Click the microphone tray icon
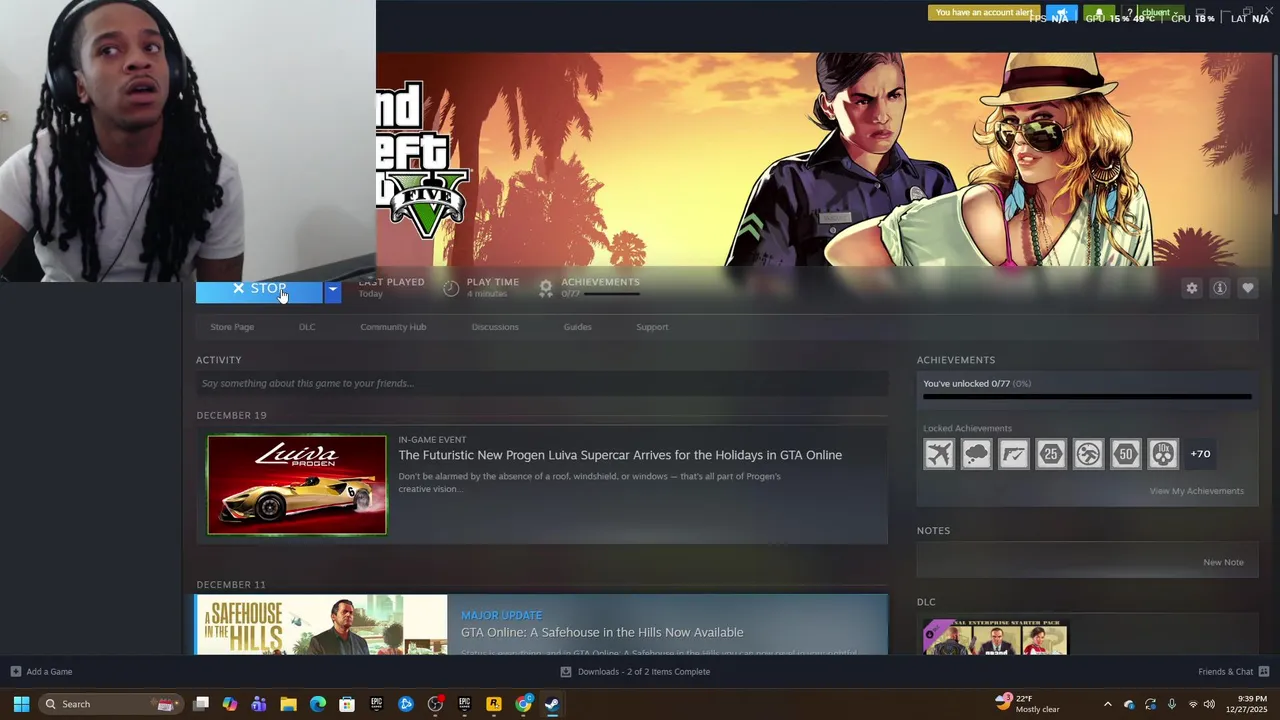The height and width of the screenshot is (720, 1280). tap(1172, 704)
